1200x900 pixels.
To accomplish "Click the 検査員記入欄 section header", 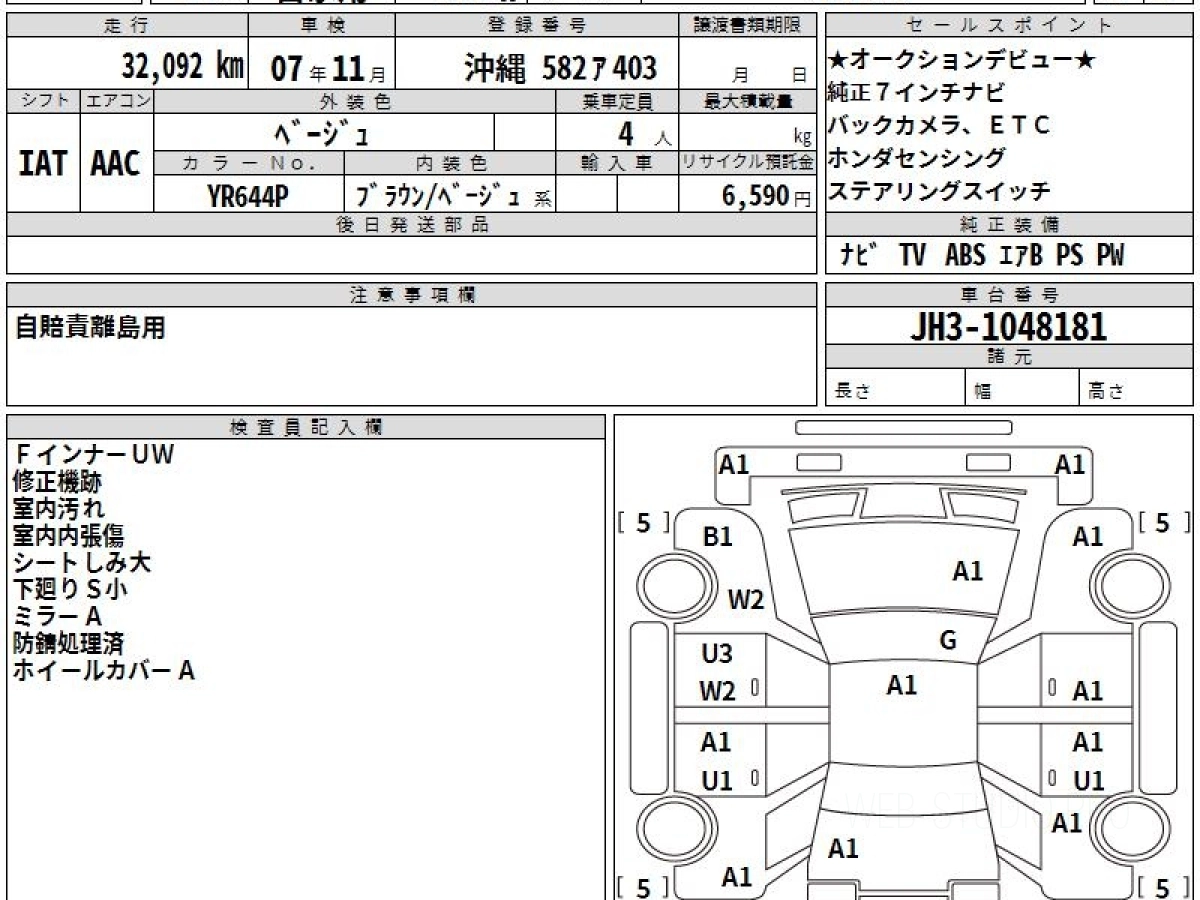I will (306, 427).
